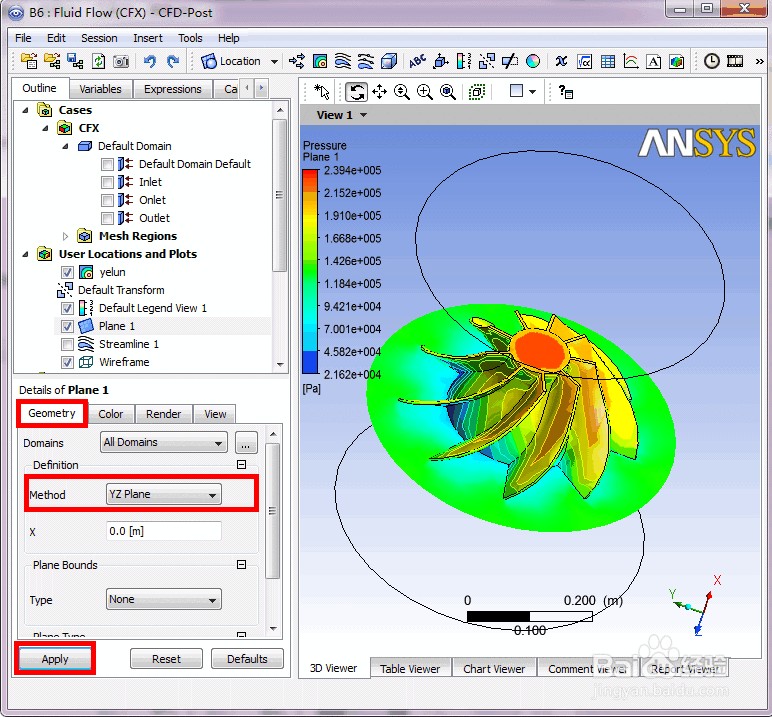Uncheck the yelun contour checkbox
772x717 pixels.
click(x=67, y=272)
